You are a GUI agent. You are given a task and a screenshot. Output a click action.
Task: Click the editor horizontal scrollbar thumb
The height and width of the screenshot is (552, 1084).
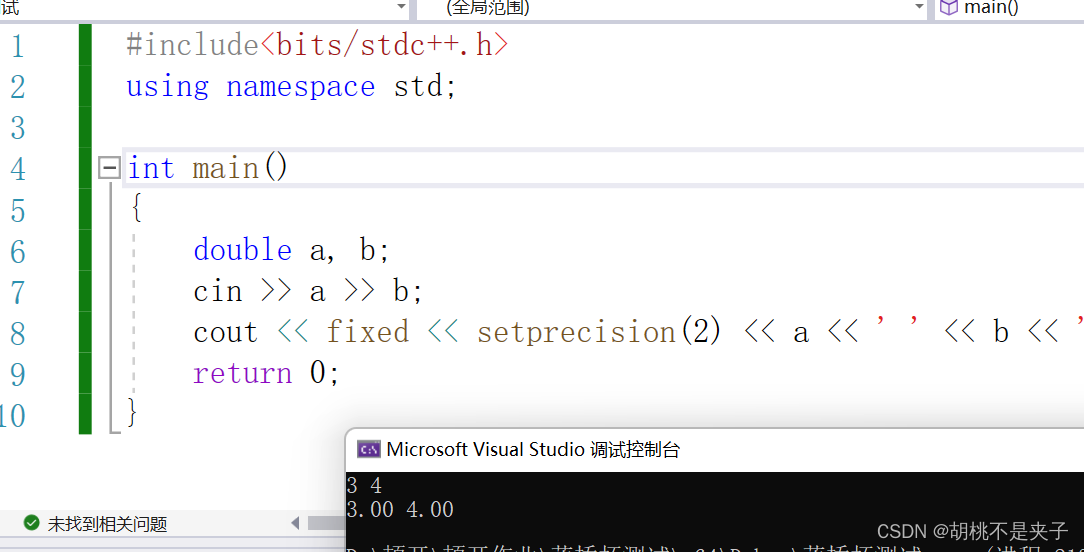pos(326,523)
